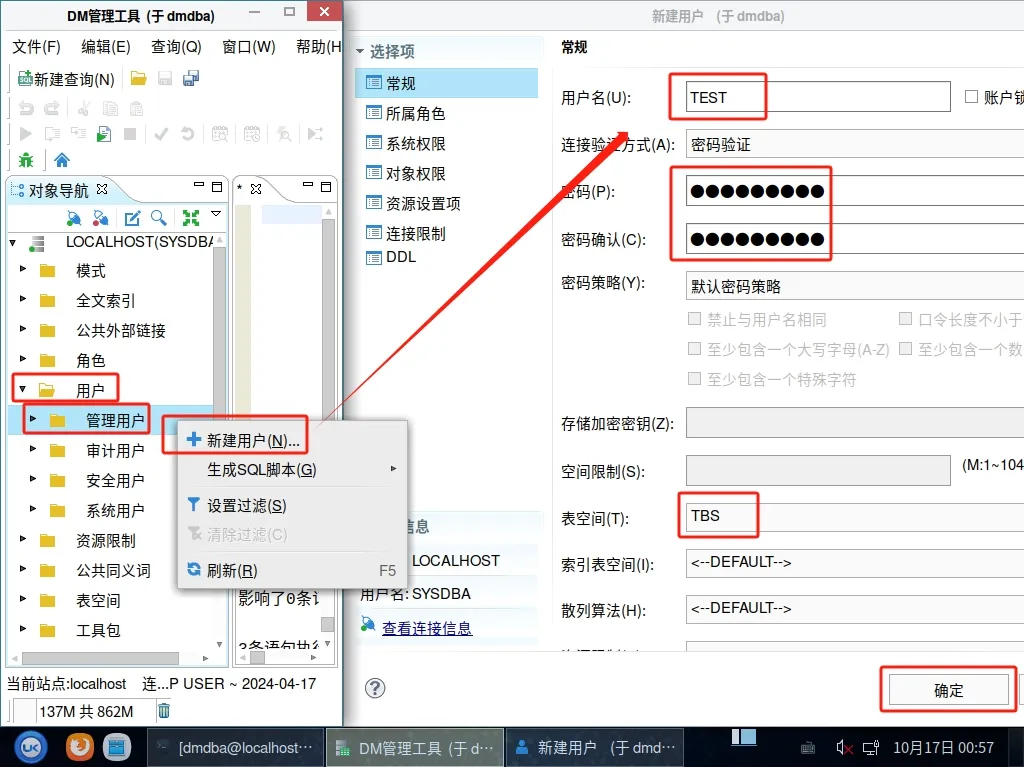Select 所属角色 in the options list
Screen dimensions: 1024x767
coord(415,114)
